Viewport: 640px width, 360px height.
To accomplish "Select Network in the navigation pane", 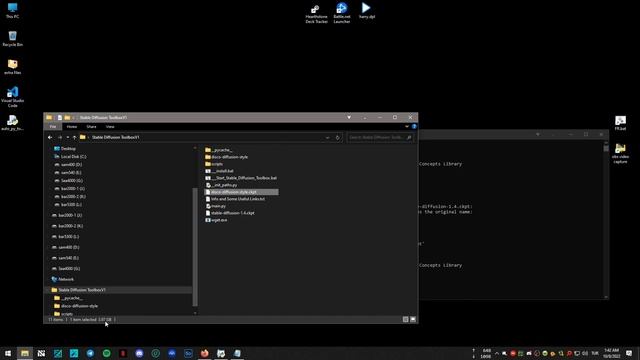I will 63,280.
